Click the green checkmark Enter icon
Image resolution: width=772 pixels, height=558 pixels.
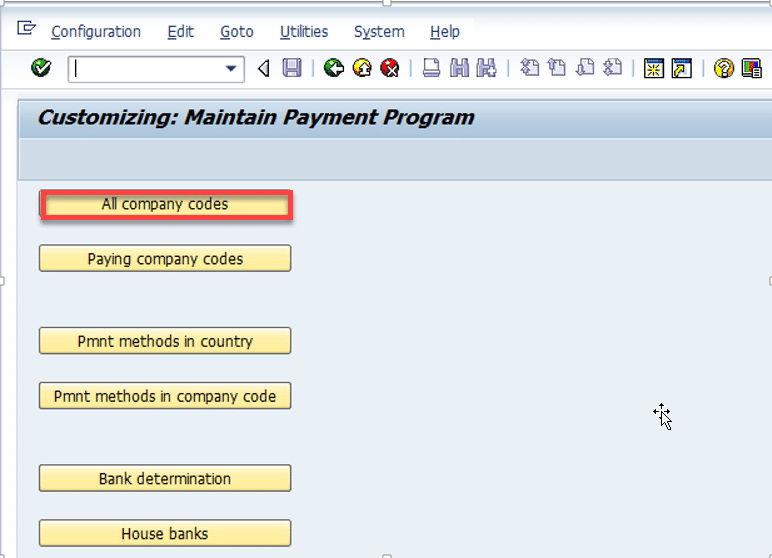pos(41,68)
